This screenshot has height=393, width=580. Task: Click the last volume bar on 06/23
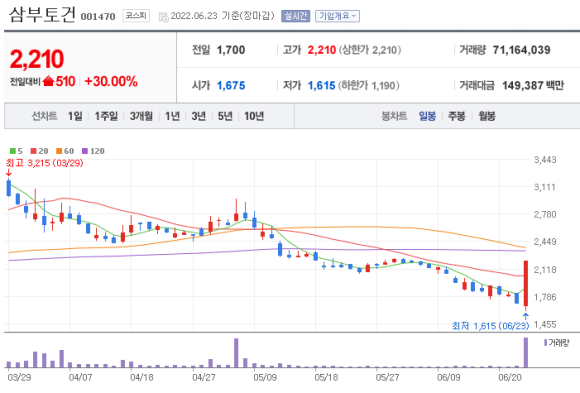pyautogui.click(x=526, y=352)
